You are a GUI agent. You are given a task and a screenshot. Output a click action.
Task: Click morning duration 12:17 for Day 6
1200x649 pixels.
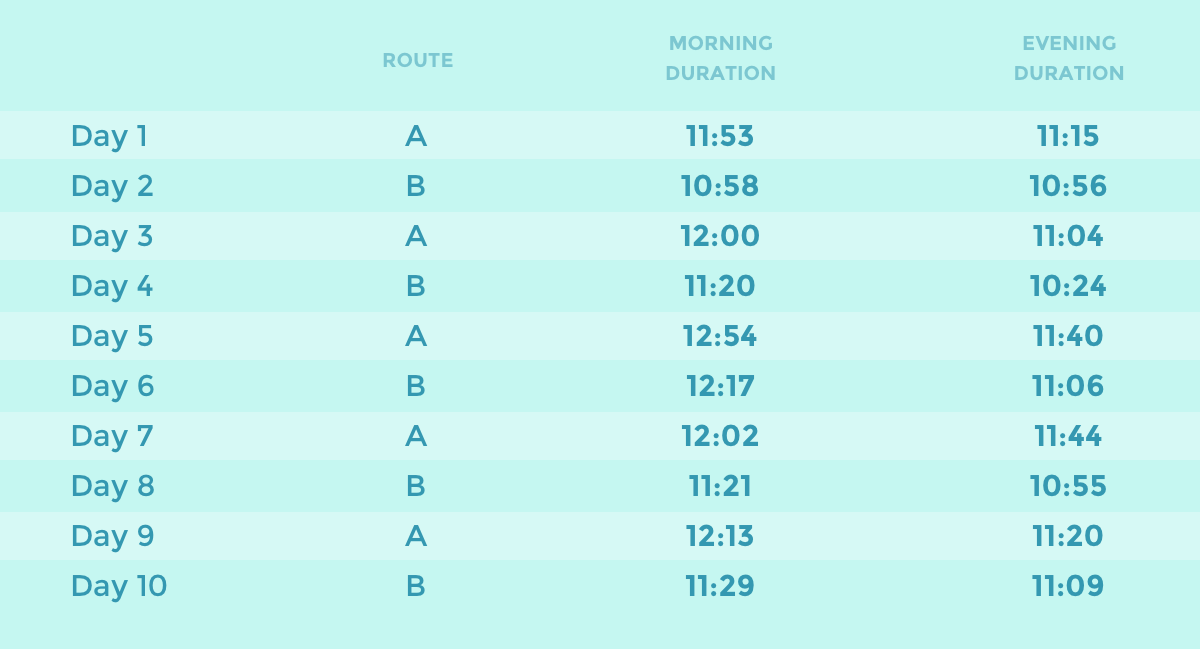720,386
